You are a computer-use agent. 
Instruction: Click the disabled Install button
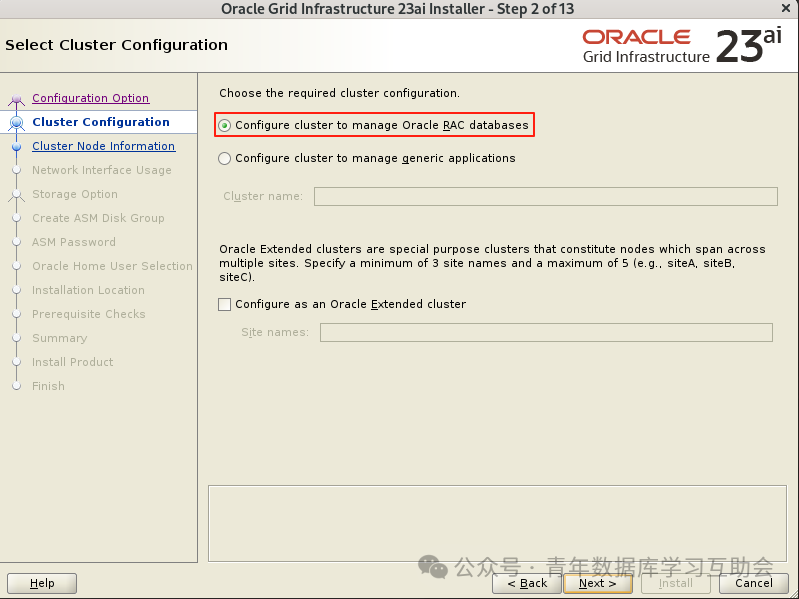click(x=676, y=583)
